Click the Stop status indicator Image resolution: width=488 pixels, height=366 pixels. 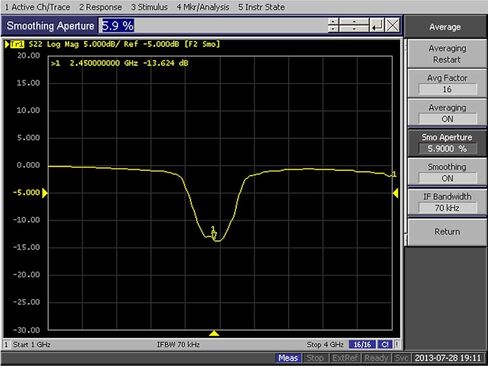pyautogui.click(x=315, y=358)
